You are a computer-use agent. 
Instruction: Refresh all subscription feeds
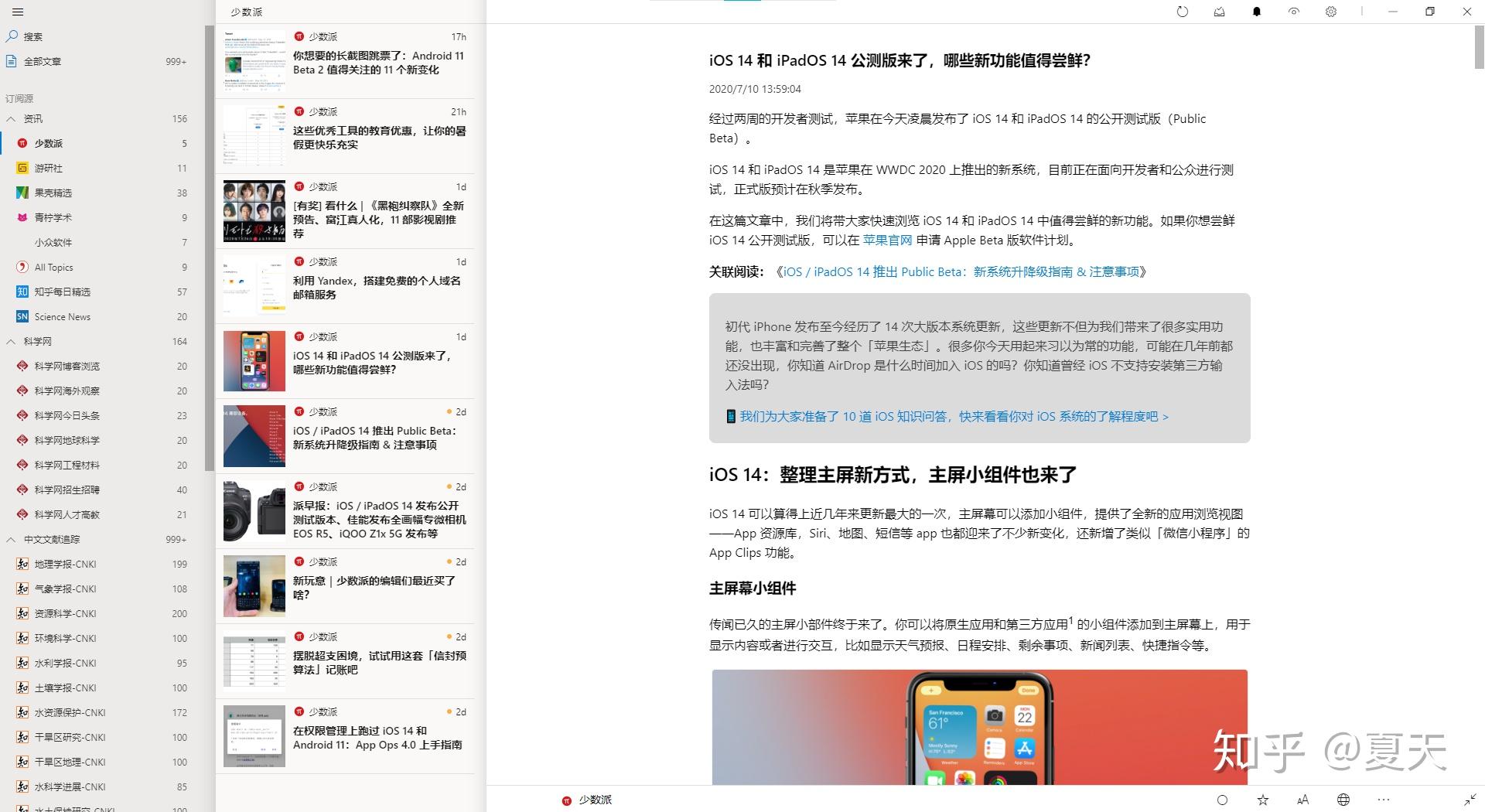pyautogui.click(x=1182, y=12)
